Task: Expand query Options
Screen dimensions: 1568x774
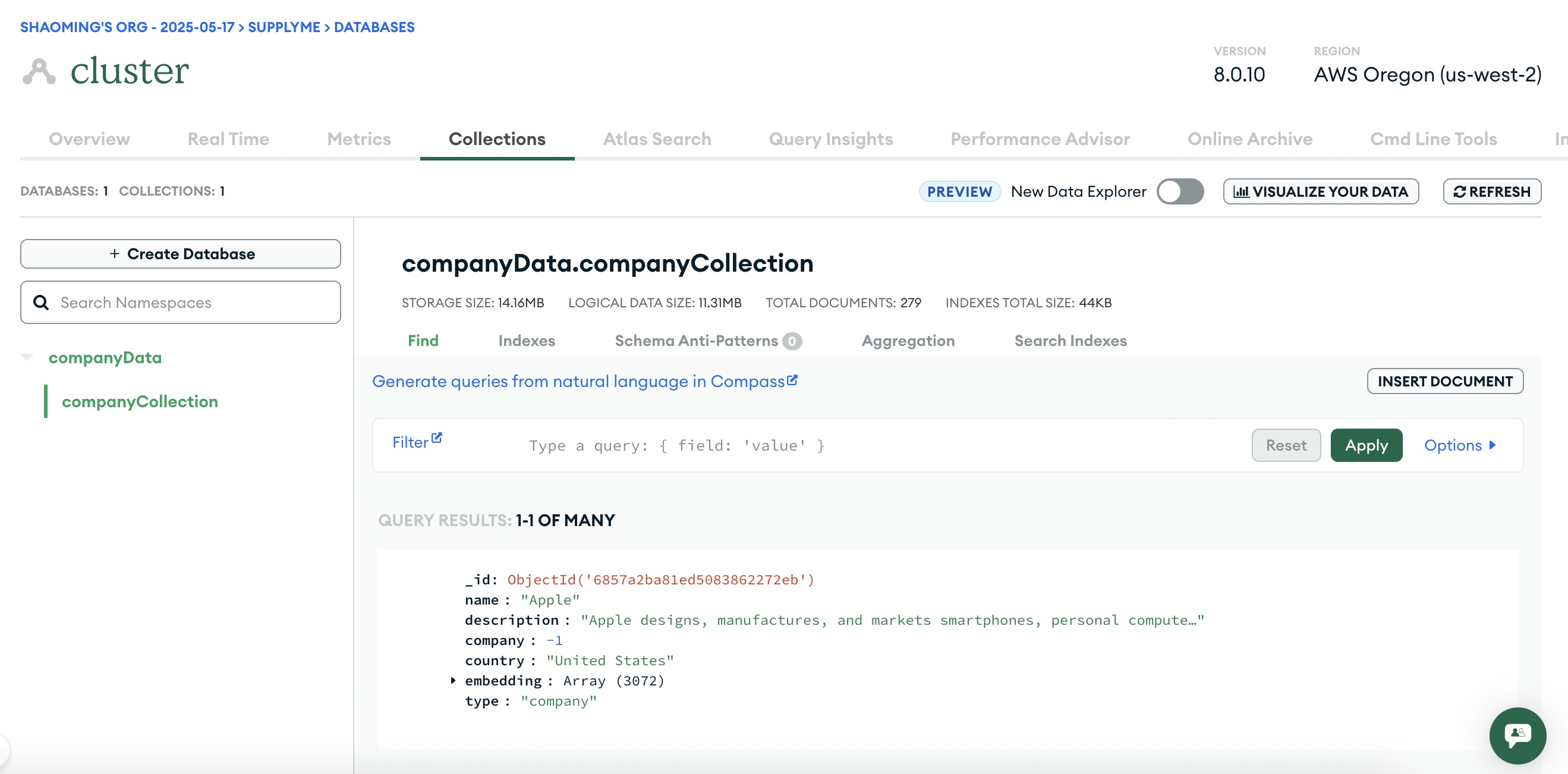Action: pyautogui.click(x=1459, y=445)
